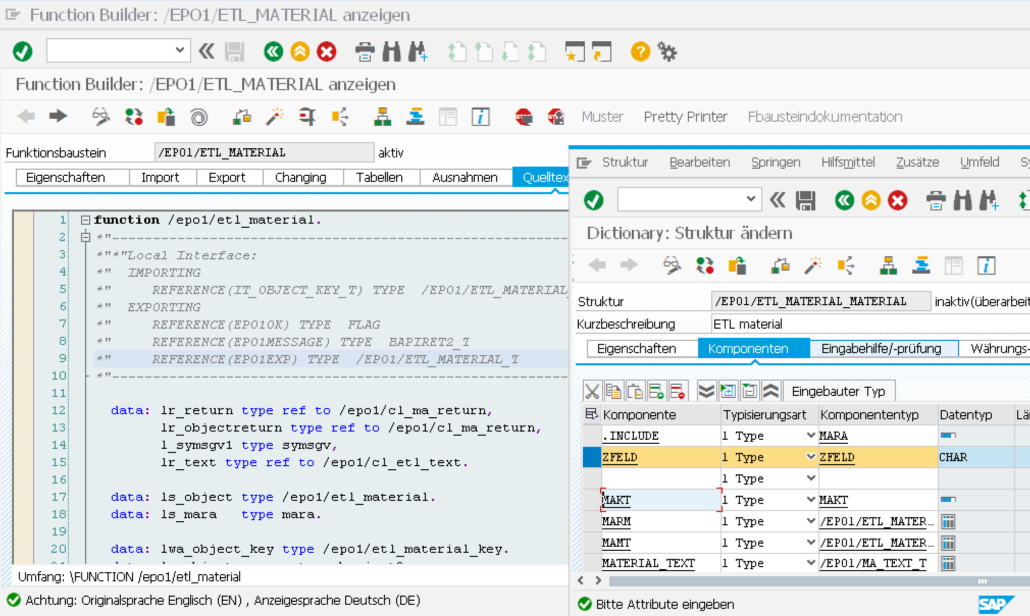Open Typisierungsart dropdown for MARM row

click(x=810, y=521)
